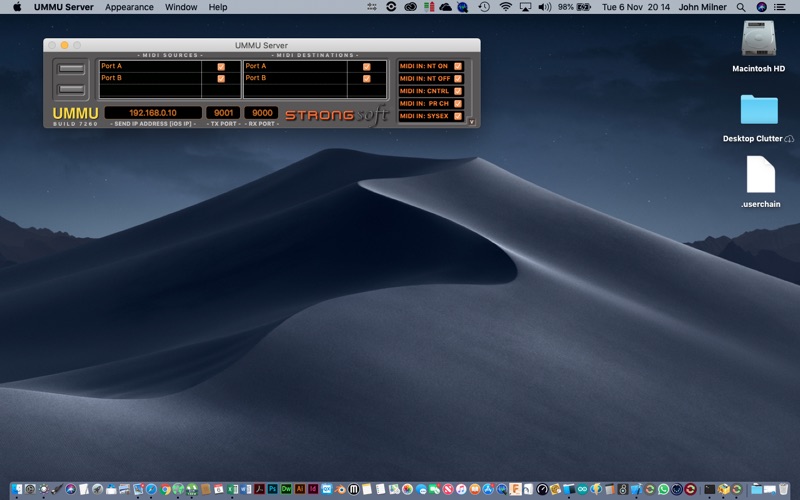Disable MIDI IN: SYSEX filter
This screenshot has width=800, height=500.
[x=458, y=116]
